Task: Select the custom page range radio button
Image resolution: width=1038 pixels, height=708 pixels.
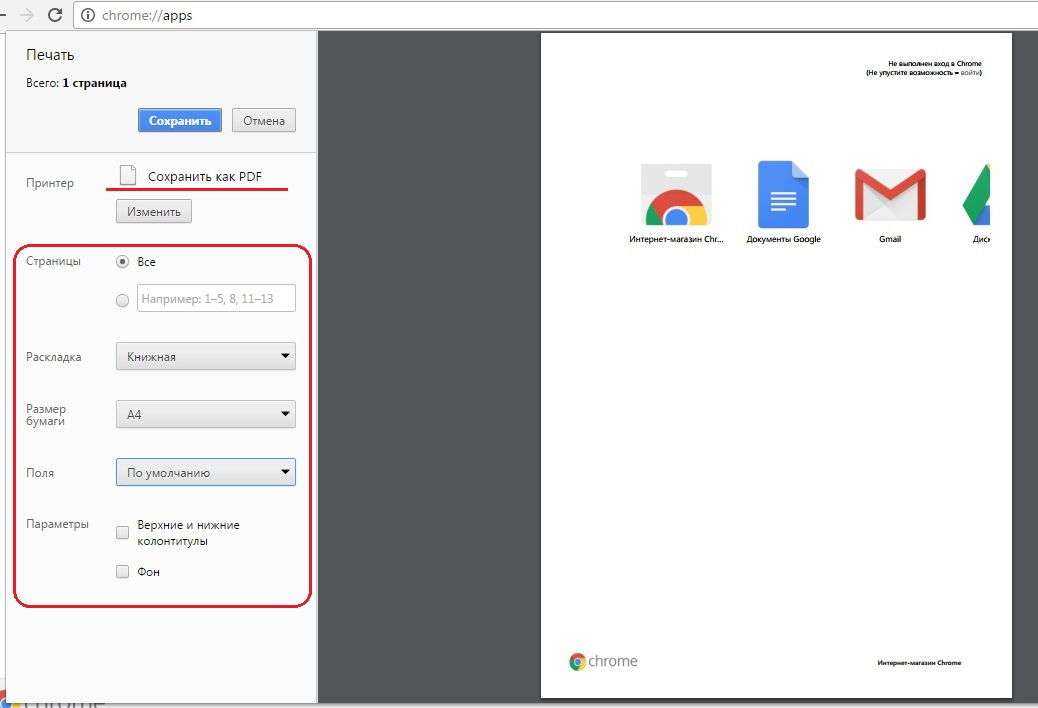Action: (122, 300)
